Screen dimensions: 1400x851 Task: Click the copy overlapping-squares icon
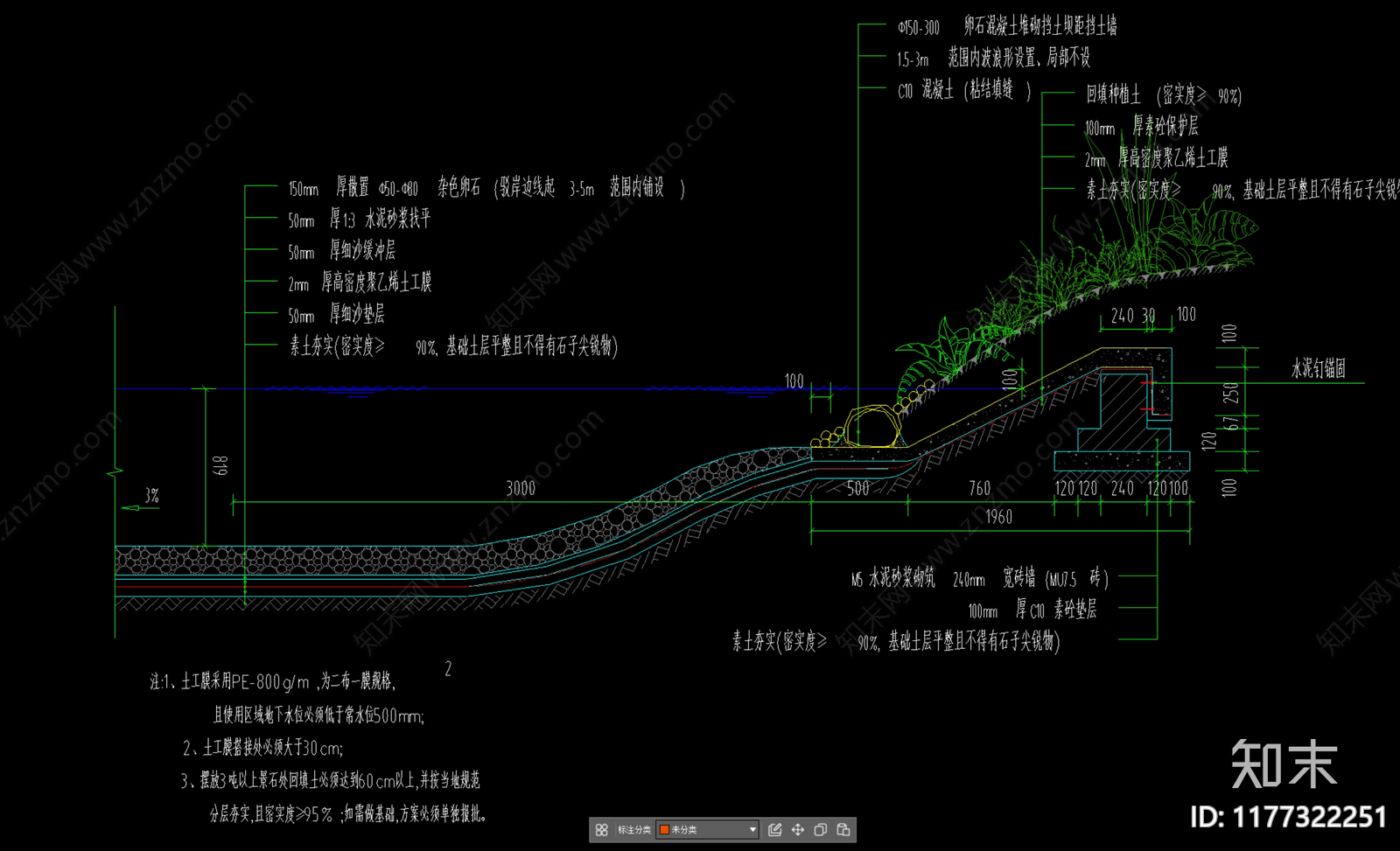tap(820, 829)
